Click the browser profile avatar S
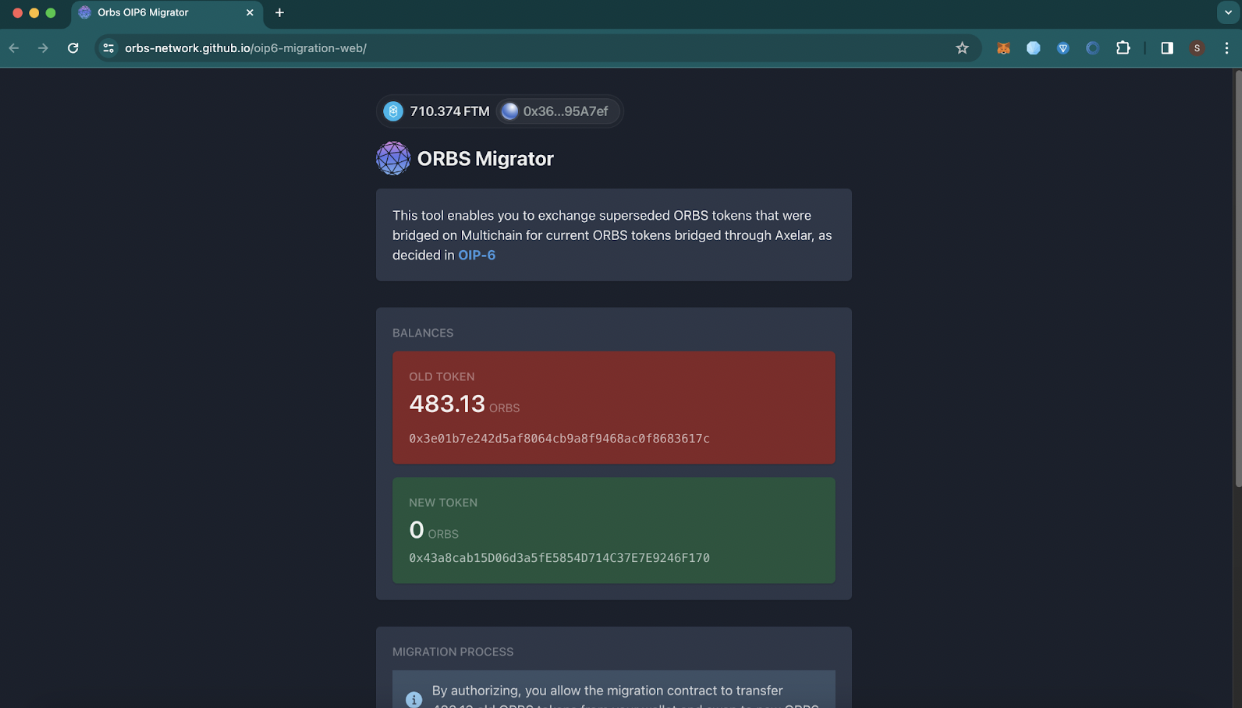Image resolution: width=1242 pixels, height=708 pixels. 1196,47
